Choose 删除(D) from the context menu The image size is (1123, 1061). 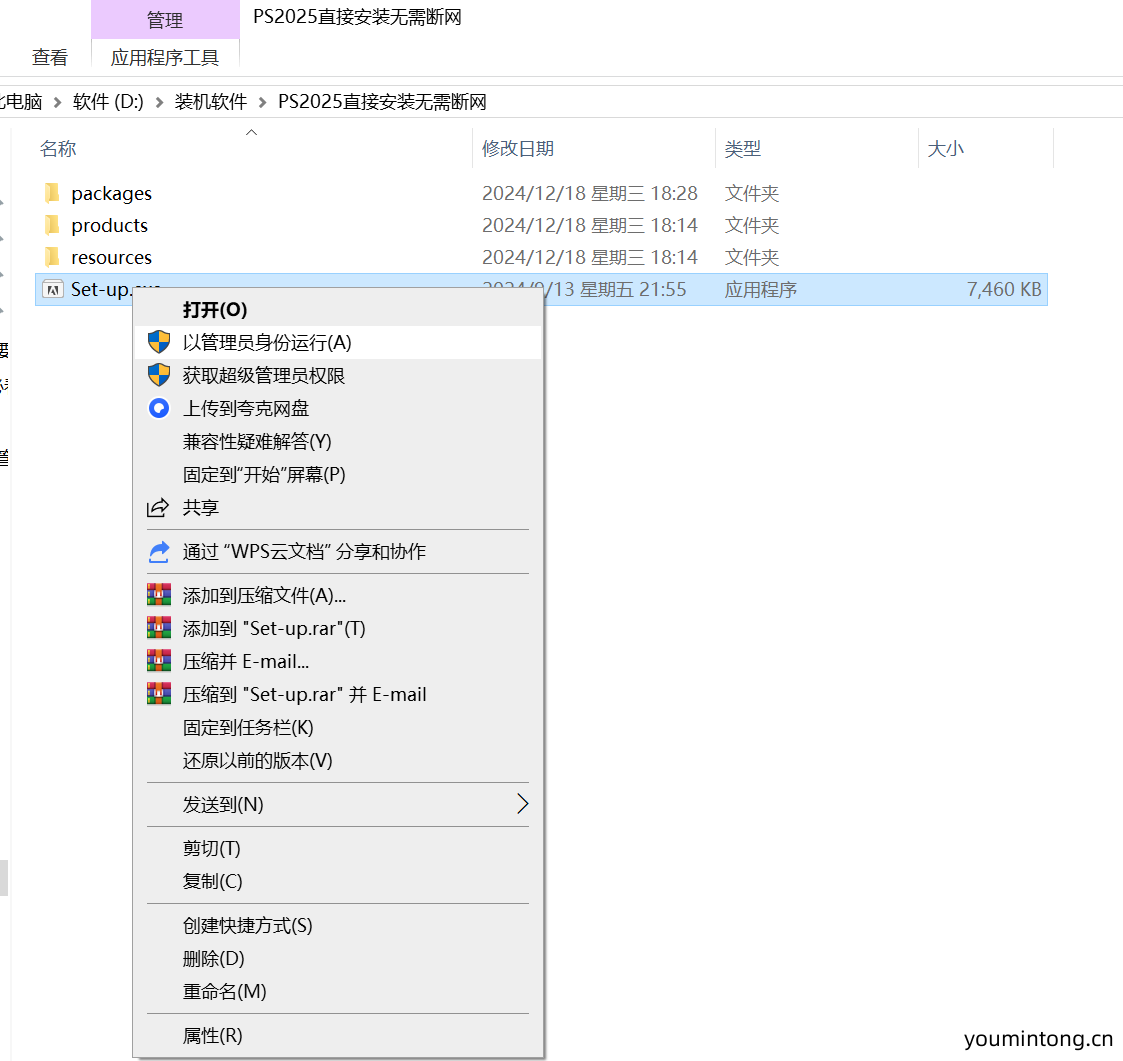coord(337,959)
